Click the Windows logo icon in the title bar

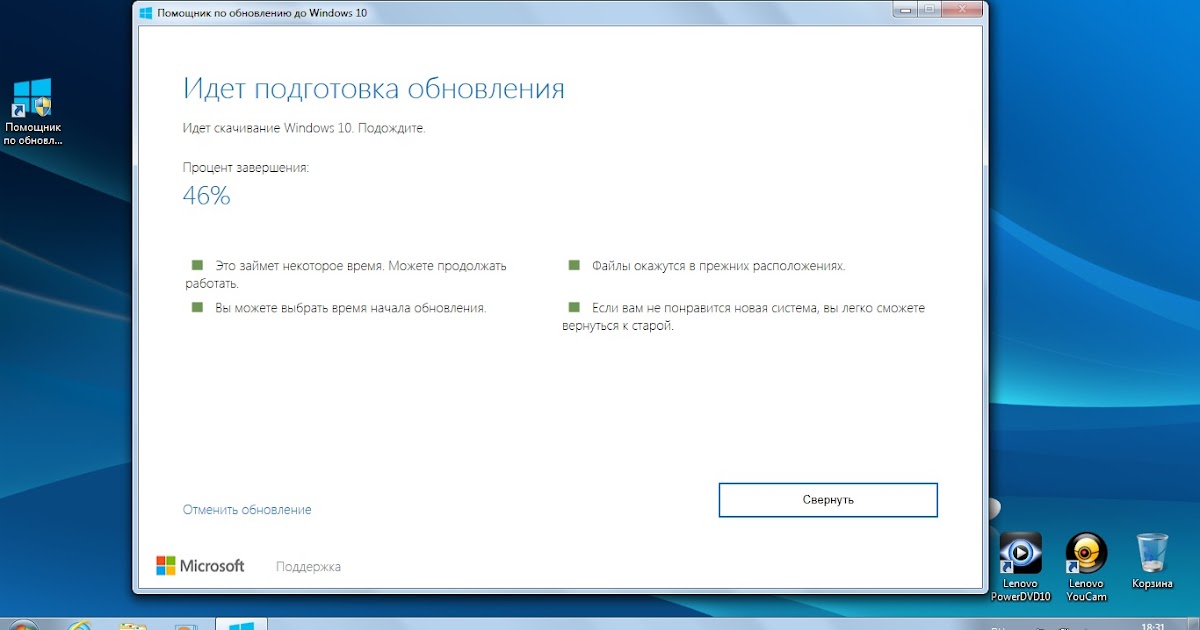pos(145,14)
